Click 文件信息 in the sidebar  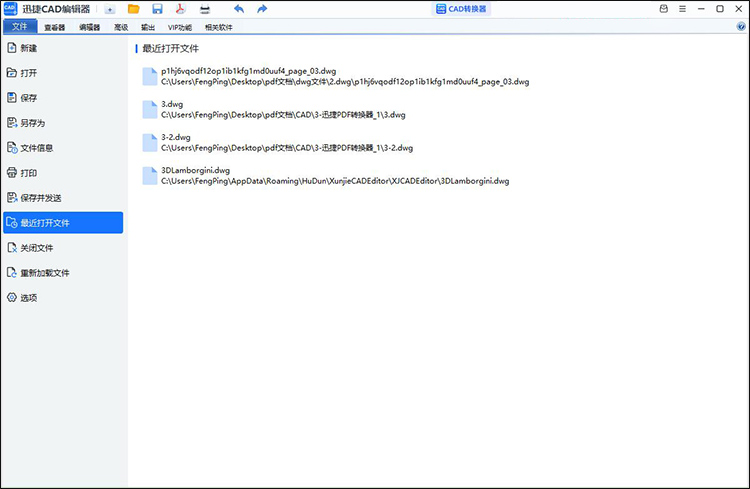coord(36,148)
